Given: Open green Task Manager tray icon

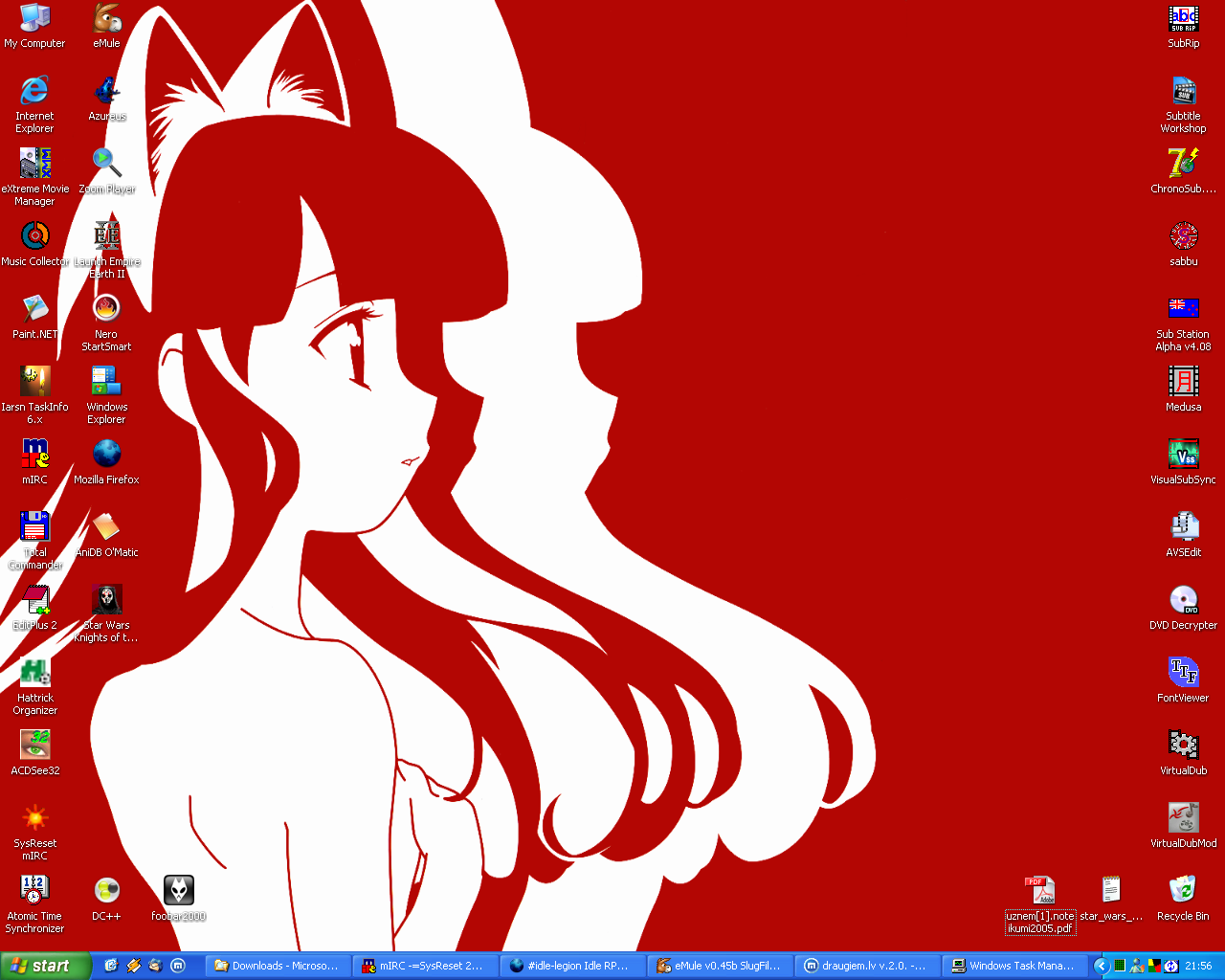Looking at the screenshot, I should [1120, 966].
